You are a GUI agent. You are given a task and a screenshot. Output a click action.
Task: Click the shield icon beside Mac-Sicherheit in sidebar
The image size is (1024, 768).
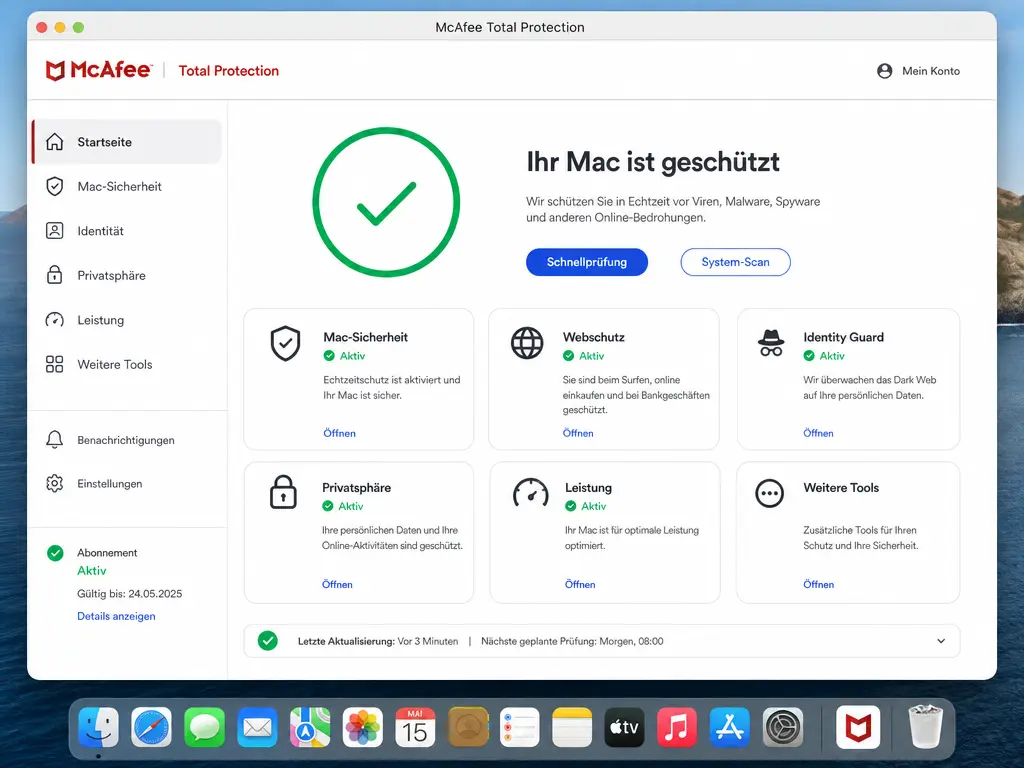(55, 186)
